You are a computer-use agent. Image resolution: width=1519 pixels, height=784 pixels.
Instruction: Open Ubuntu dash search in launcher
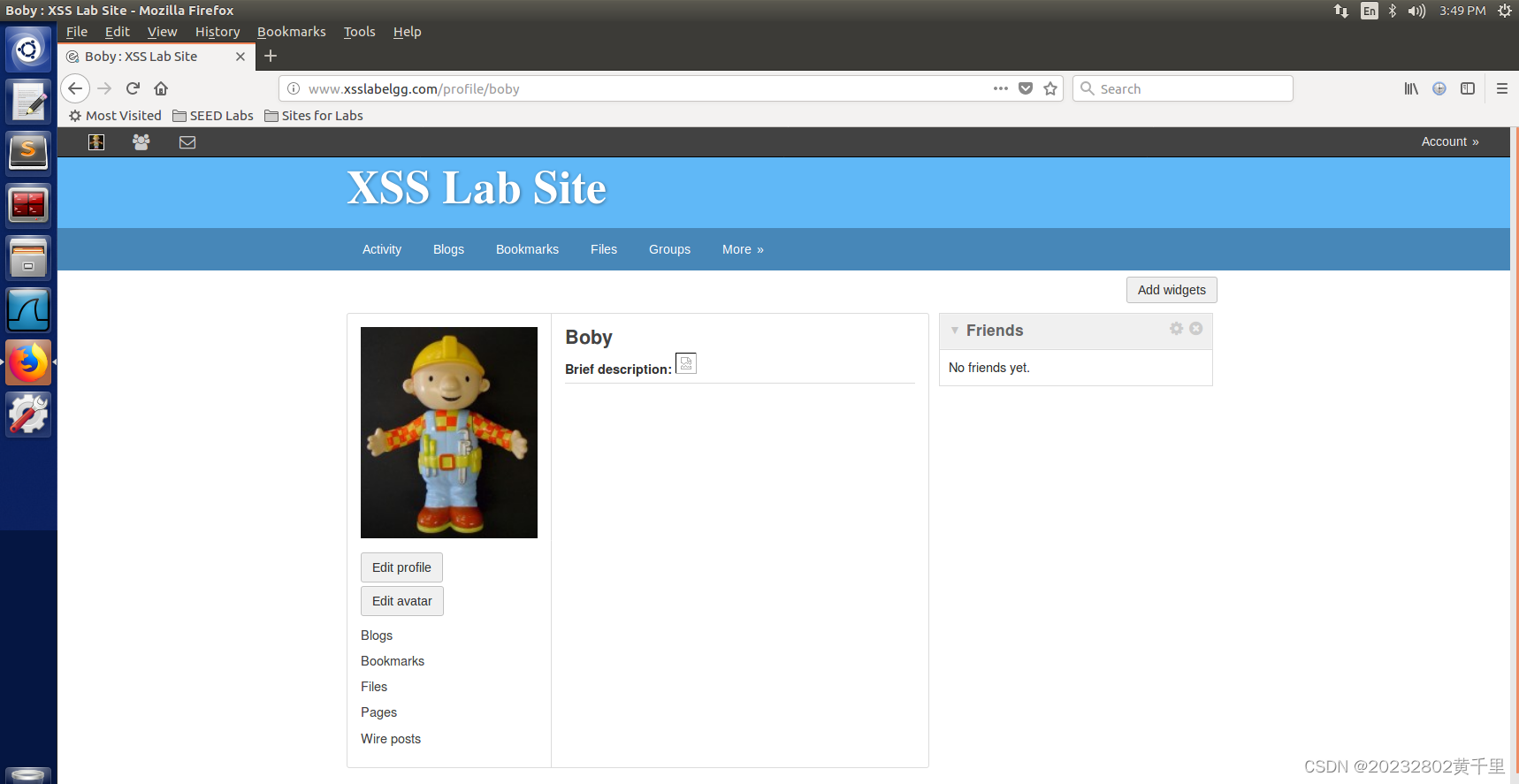pos(28,49)
